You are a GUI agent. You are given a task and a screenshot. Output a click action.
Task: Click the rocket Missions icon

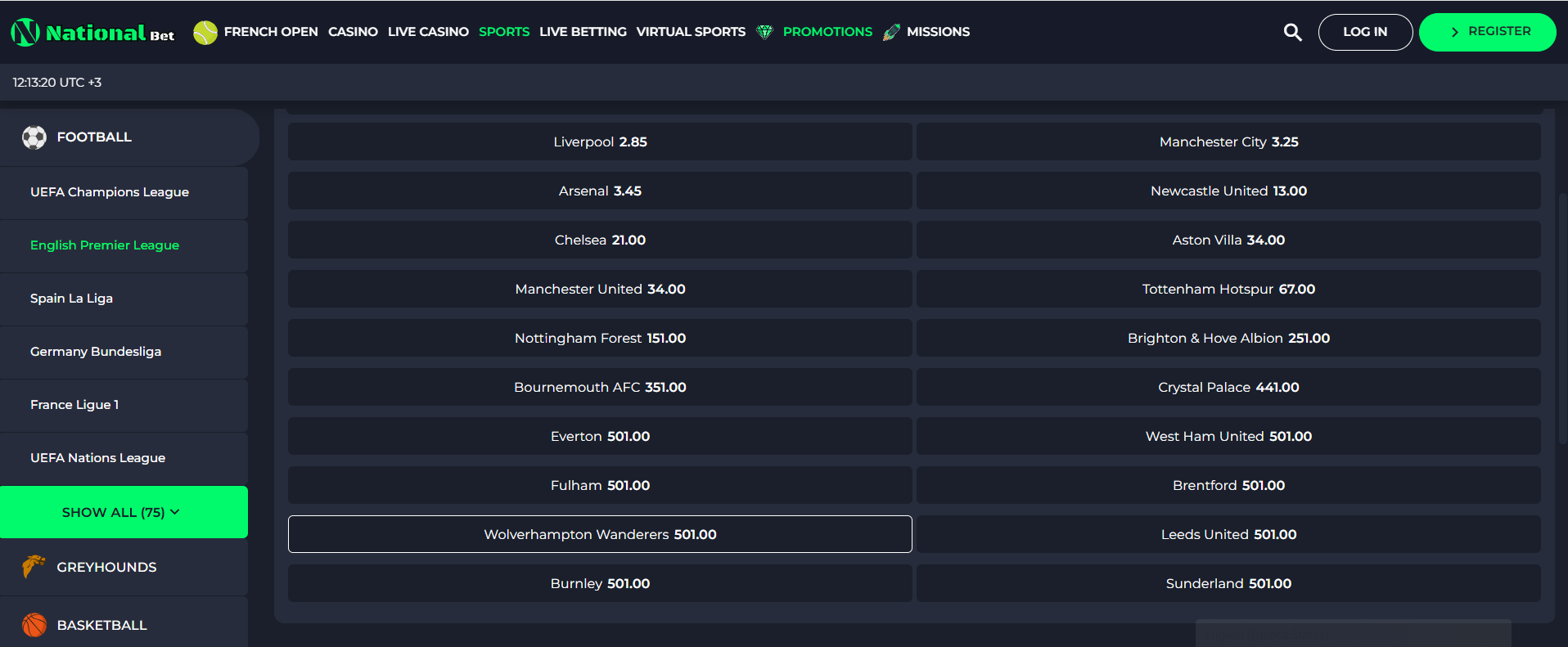[x=891, y=32]
